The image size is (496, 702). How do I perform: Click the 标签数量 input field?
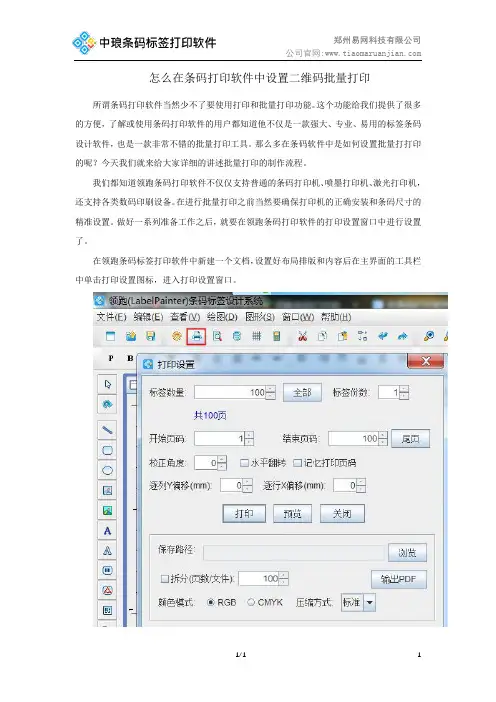[230, 393]
